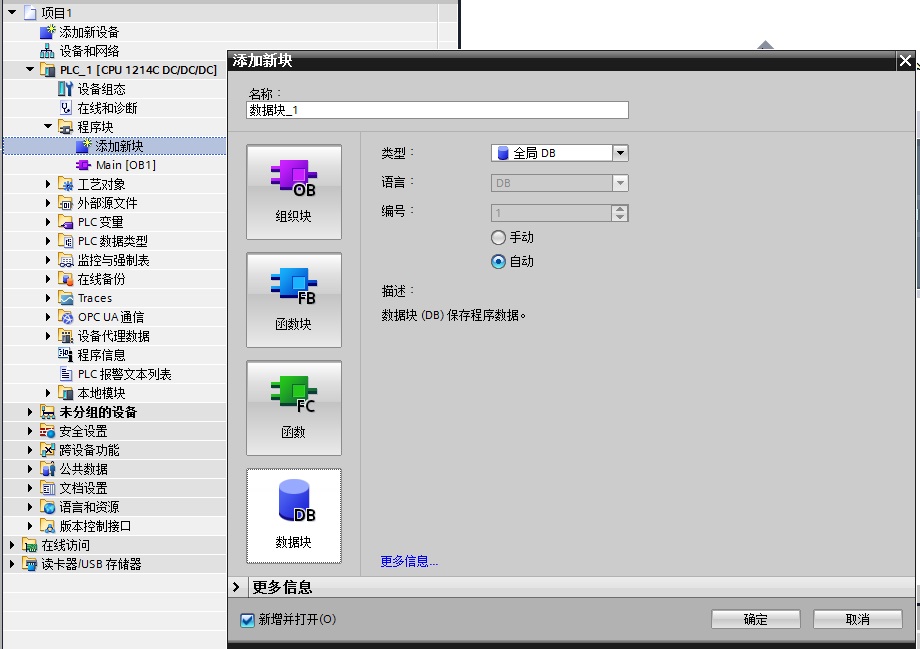Open the 类型 全局 DB dropdown
This screenshot has width=920, height=649.
pyautogui.click(x=560, y=153)
